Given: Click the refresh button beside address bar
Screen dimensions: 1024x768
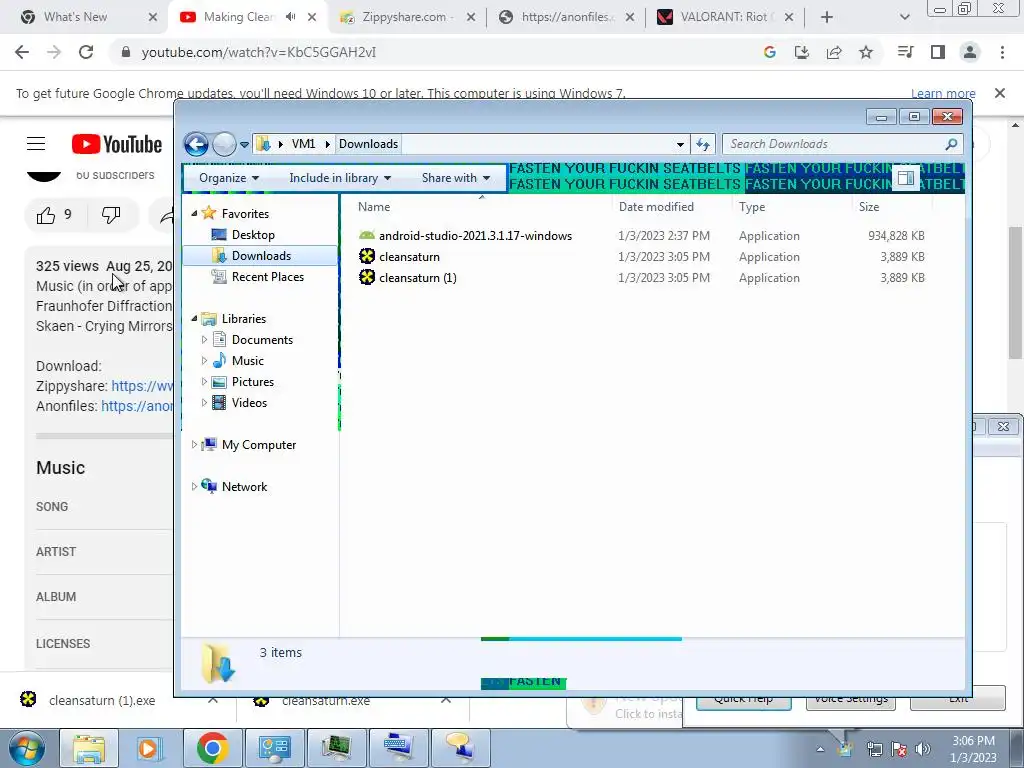Looking at the screenshot, I should click(x=703, y=144).
